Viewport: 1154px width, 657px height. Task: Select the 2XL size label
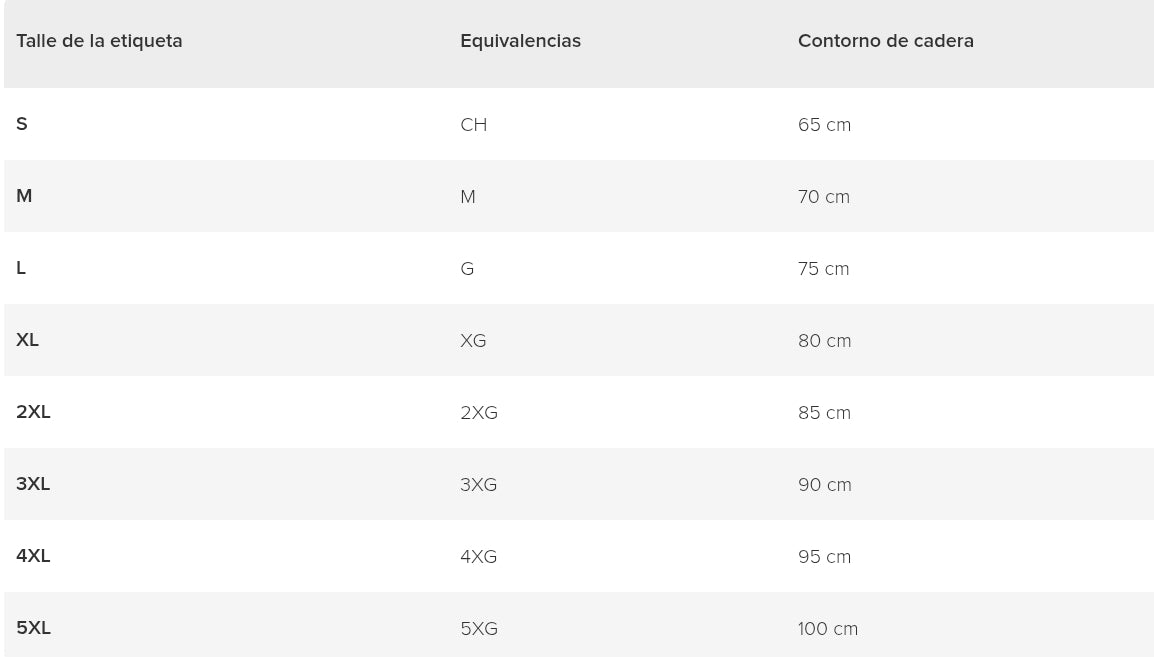[x=33, y=412]
